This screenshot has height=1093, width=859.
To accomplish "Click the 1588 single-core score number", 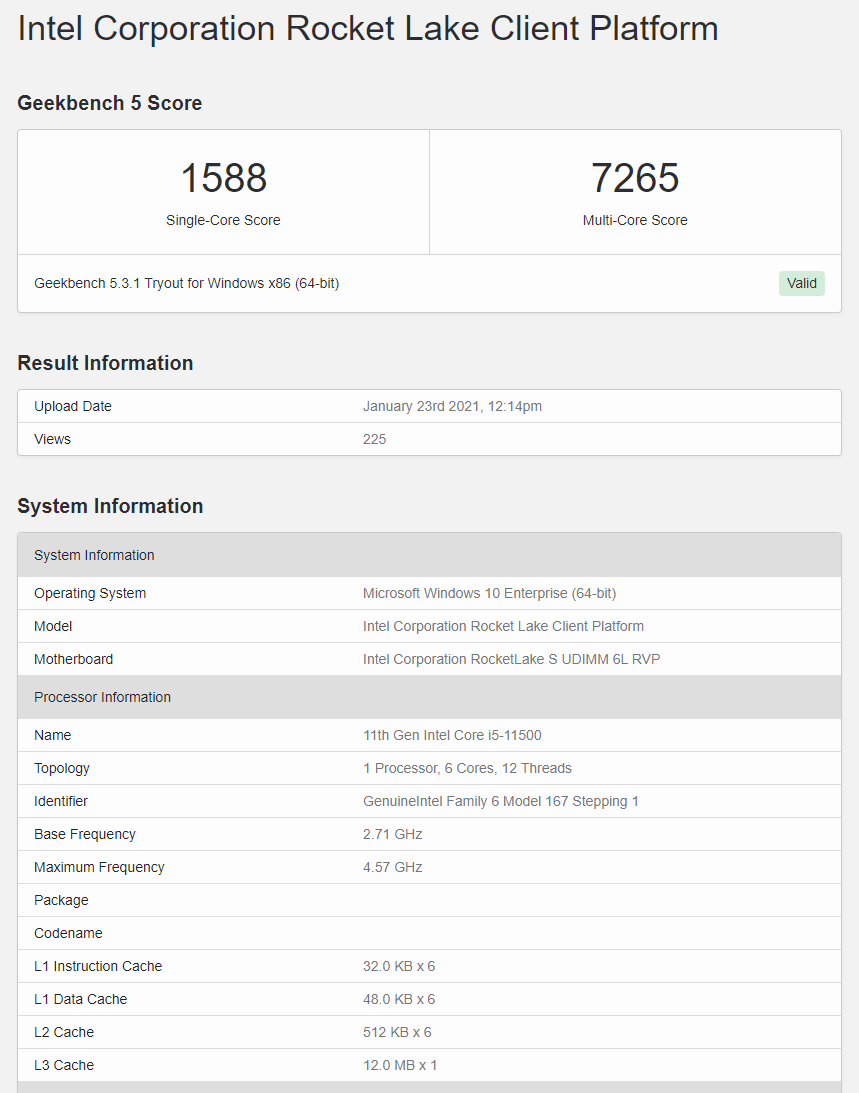I will coord(223,179).
